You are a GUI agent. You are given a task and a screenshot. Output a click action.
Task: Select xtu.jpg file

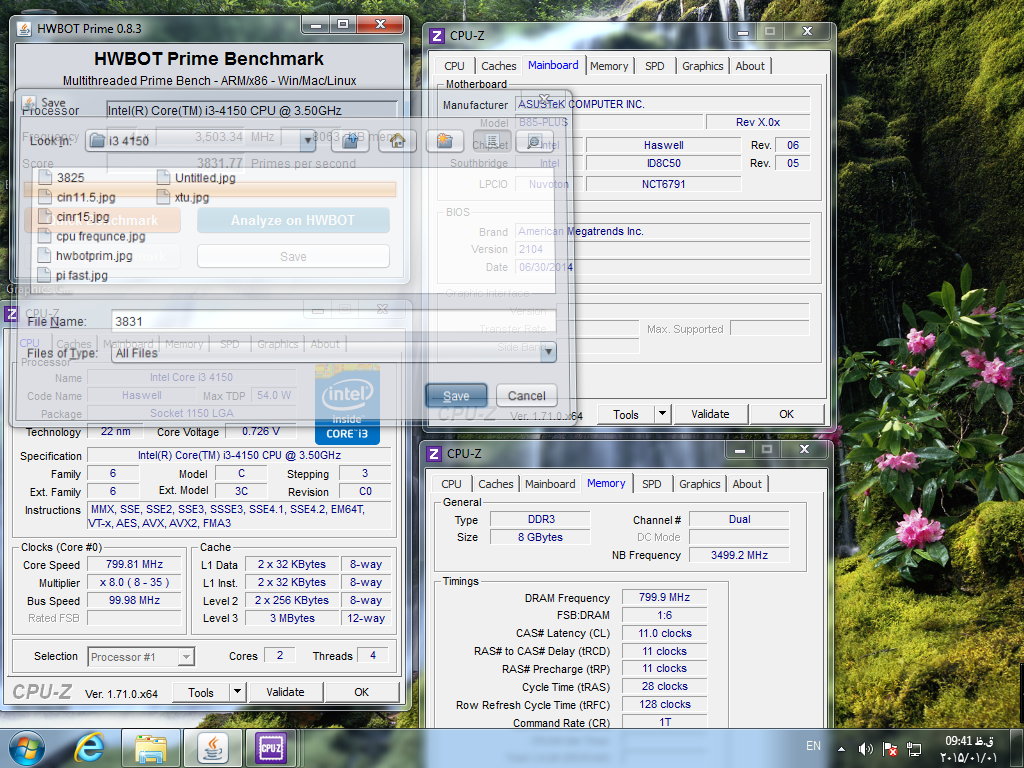click(x=184, y=197)
